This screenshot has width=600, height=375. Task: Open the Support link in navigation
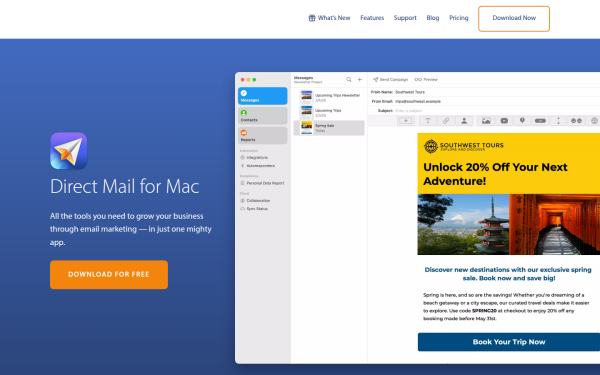pos(405,18)
